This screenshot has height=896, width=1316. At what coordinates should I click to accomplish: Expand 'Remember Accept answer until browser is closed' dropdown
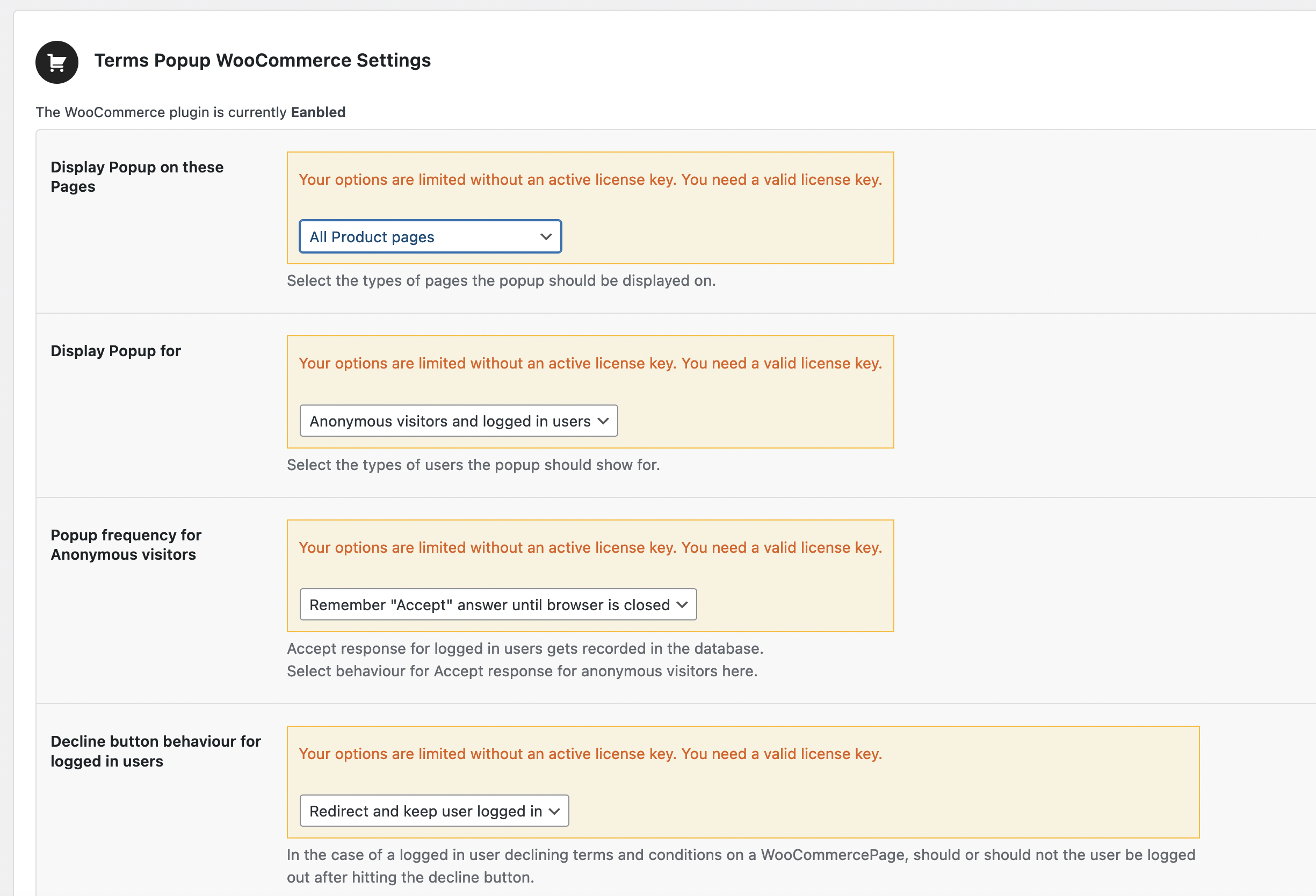[x=498, y=604]
